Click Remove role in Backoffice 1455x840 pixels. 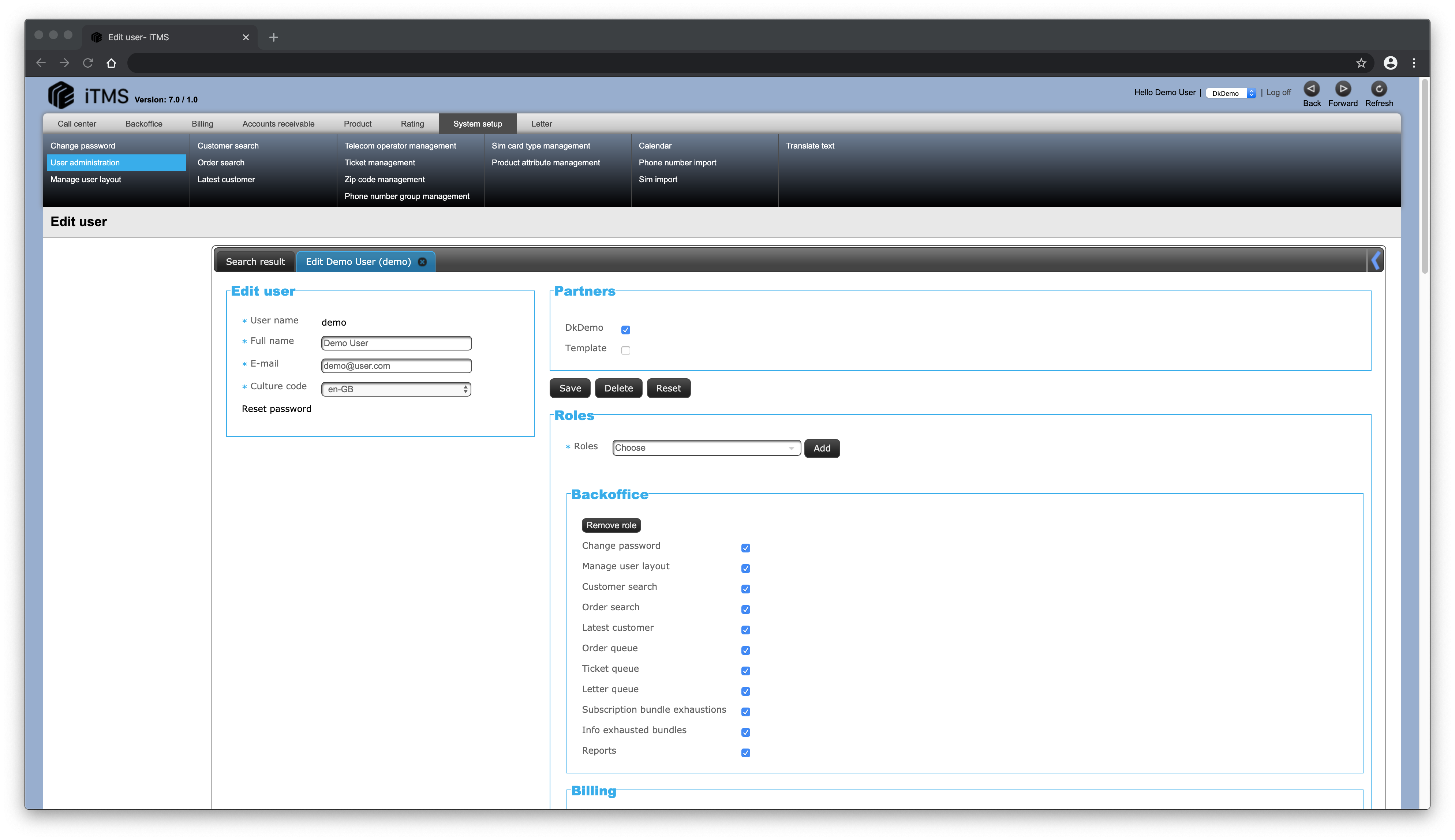[611, 525]
